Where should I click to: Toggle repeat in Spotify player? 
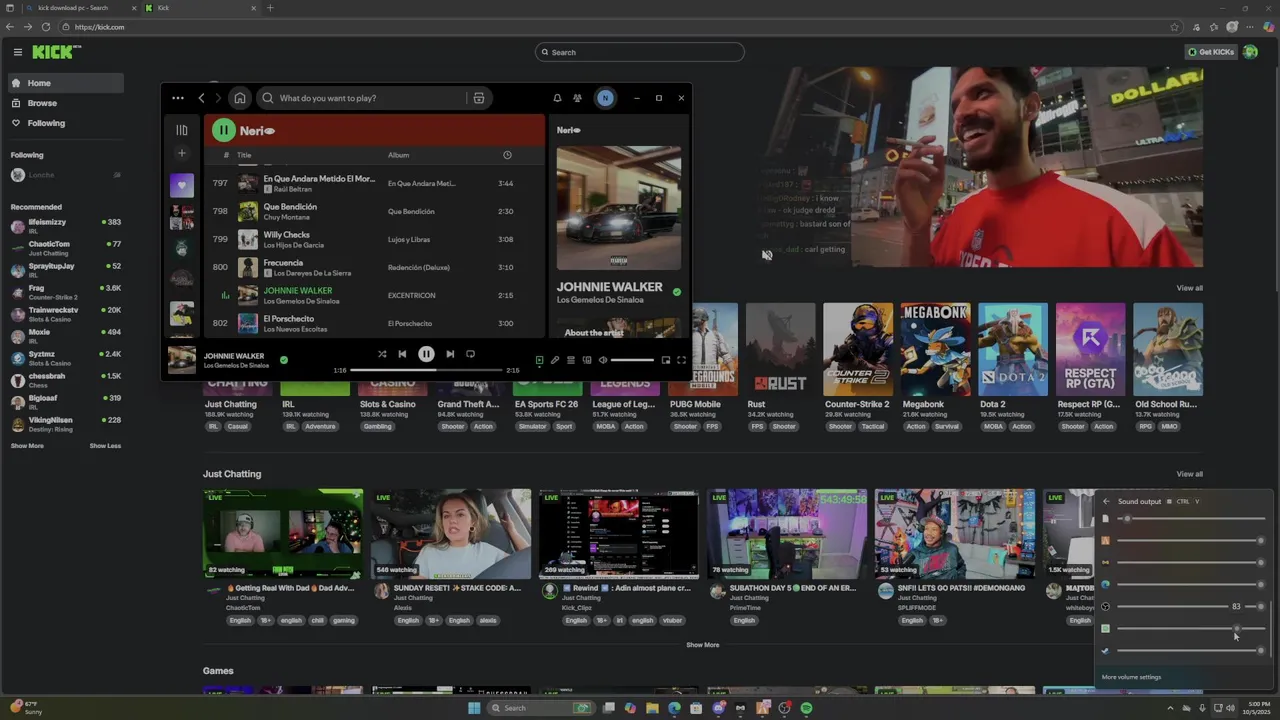470,354
